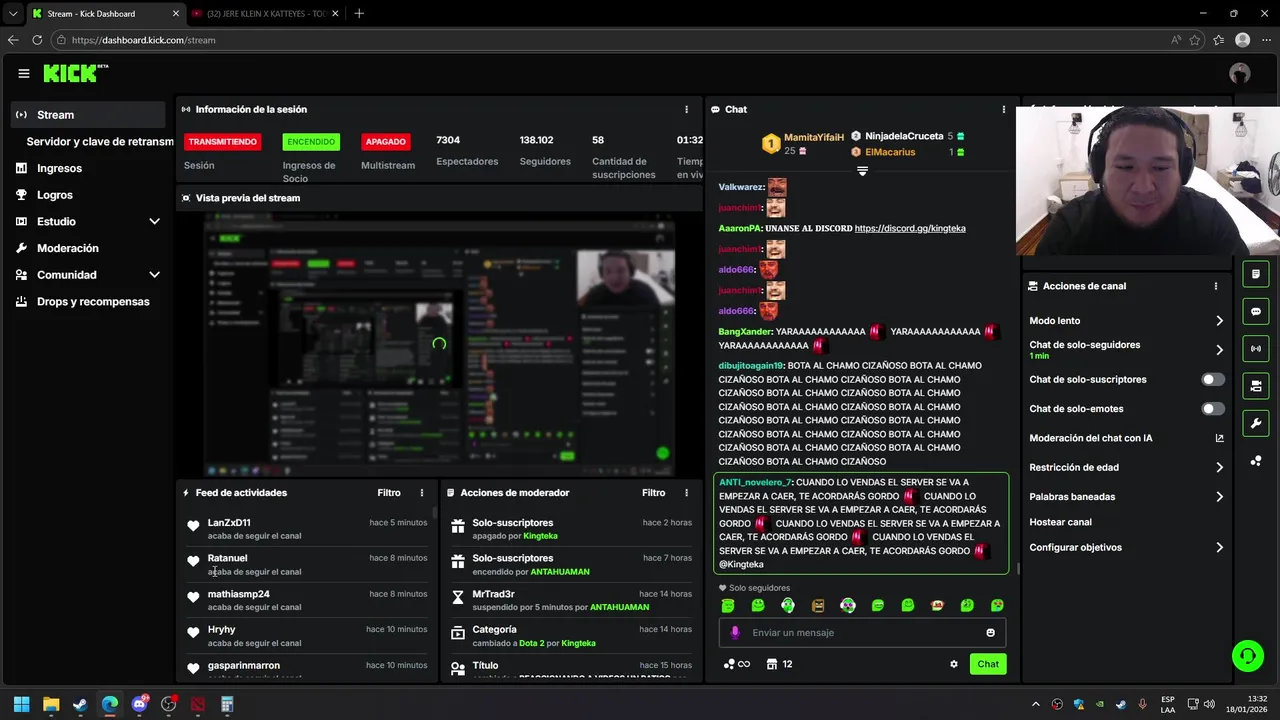Refresh the browser page
The image size is (1280, 720).
pos(37,40)
